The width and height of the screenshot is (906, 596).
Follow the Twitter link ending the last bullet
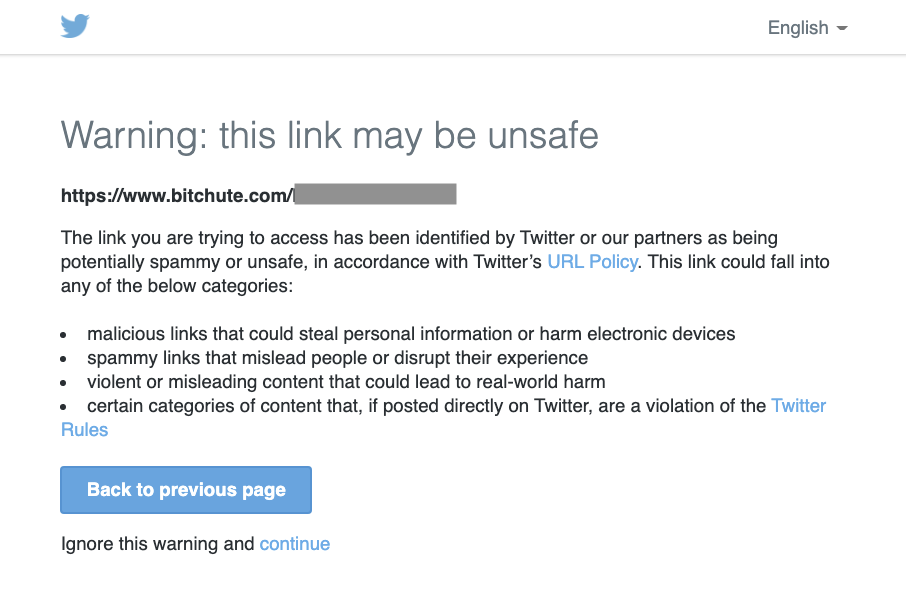[799, 406]
